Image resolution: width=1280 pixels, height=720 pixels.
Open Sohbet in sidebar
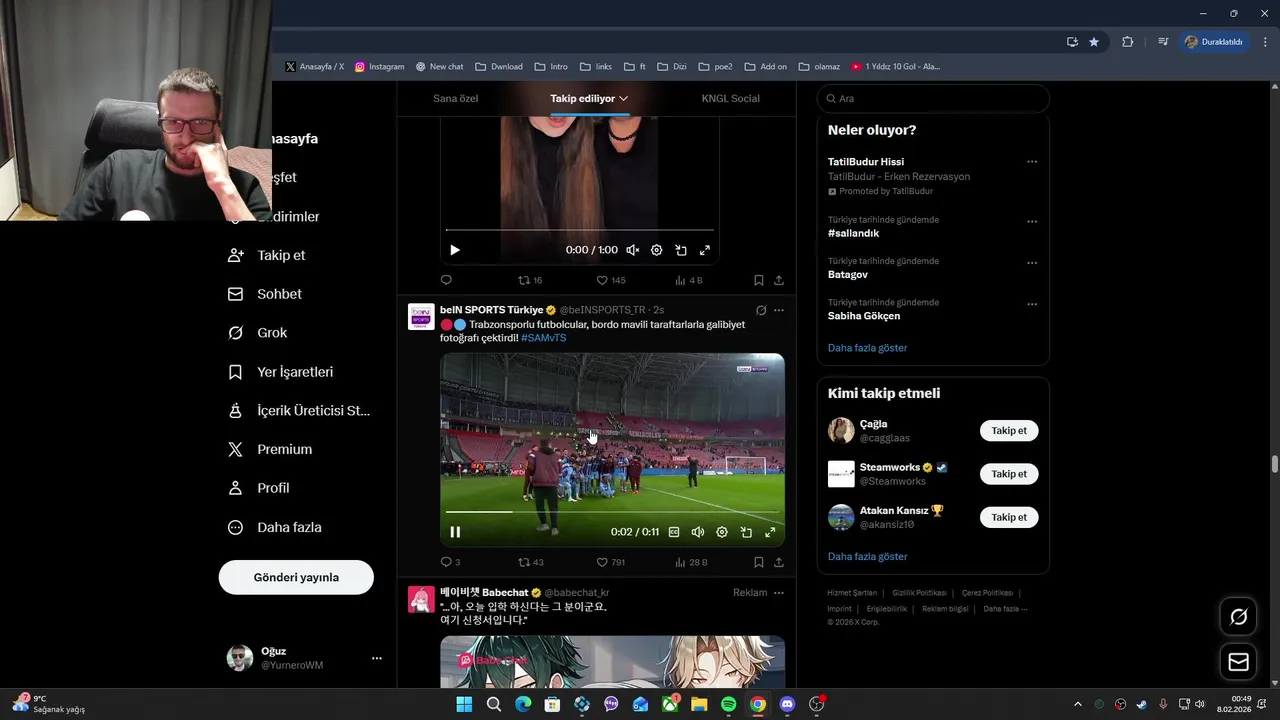coord(265,294)
